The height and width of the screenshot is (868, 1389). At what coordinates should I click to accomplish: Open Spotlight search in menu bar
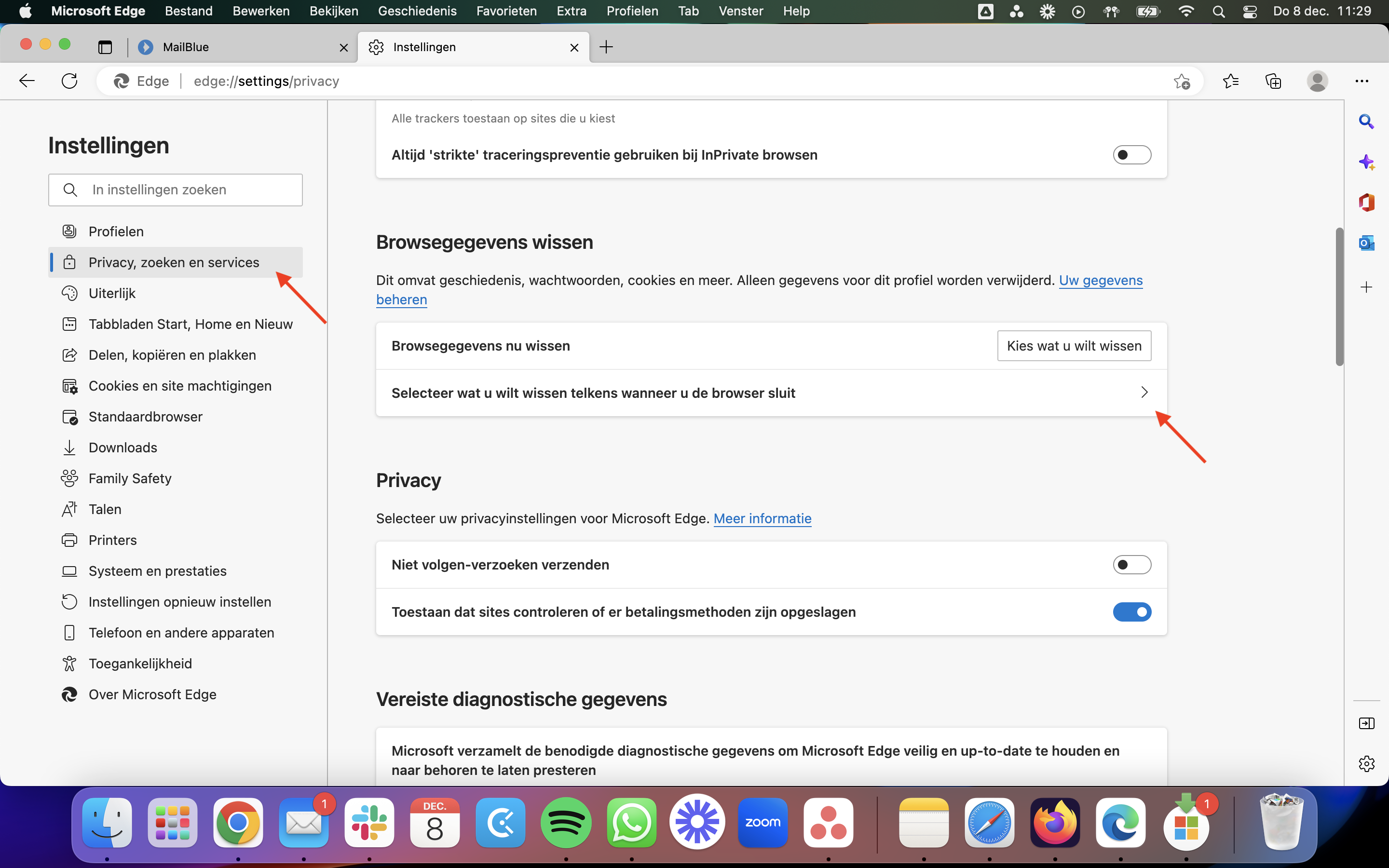coord(1219,12)
